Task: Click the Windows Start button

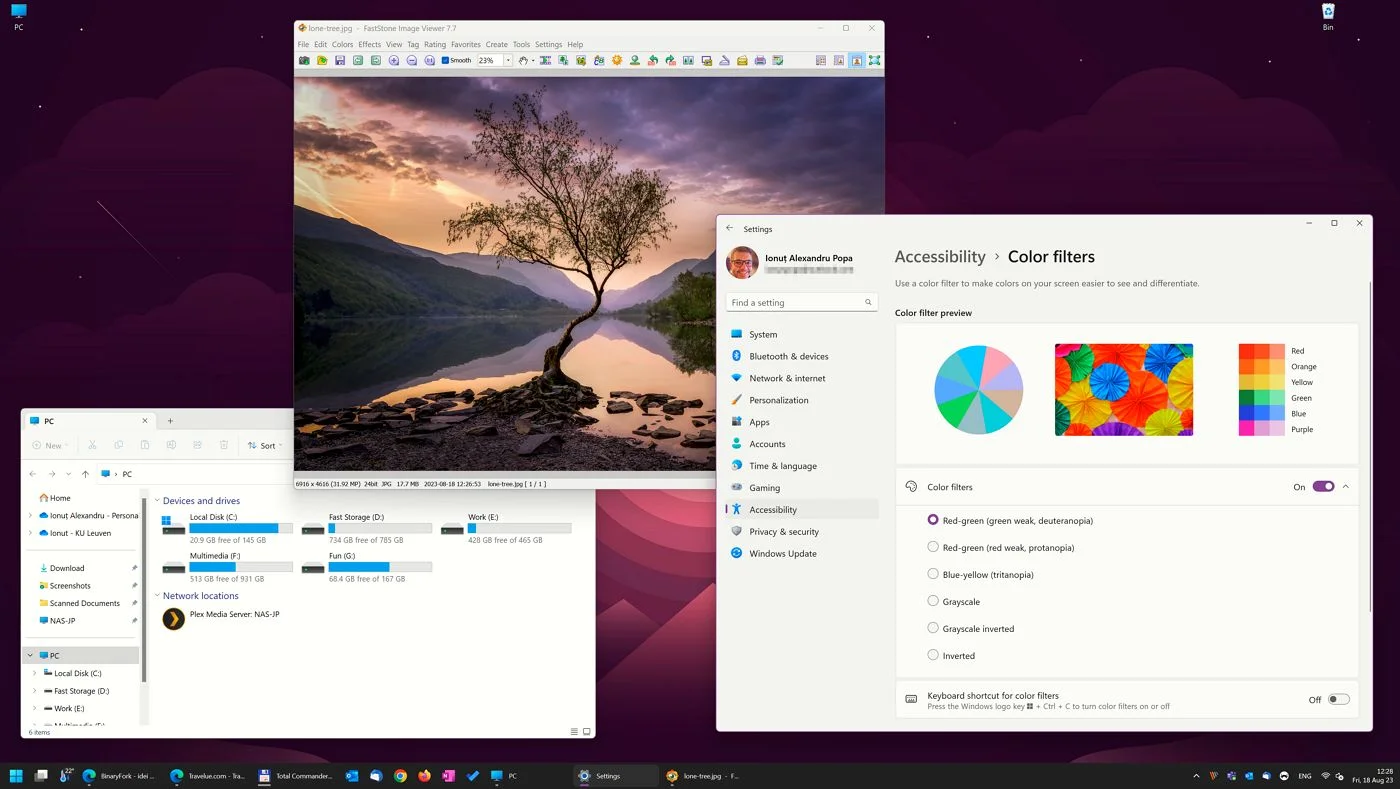Action: pos(16,775)
